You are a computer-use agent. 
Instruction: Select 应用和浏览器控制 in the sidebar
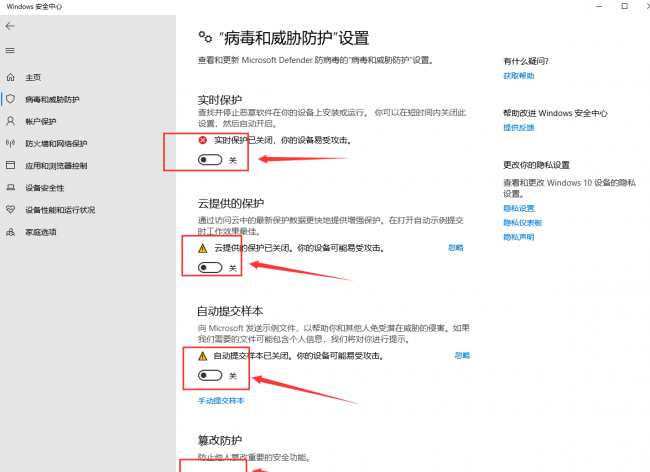click(56, 166)
